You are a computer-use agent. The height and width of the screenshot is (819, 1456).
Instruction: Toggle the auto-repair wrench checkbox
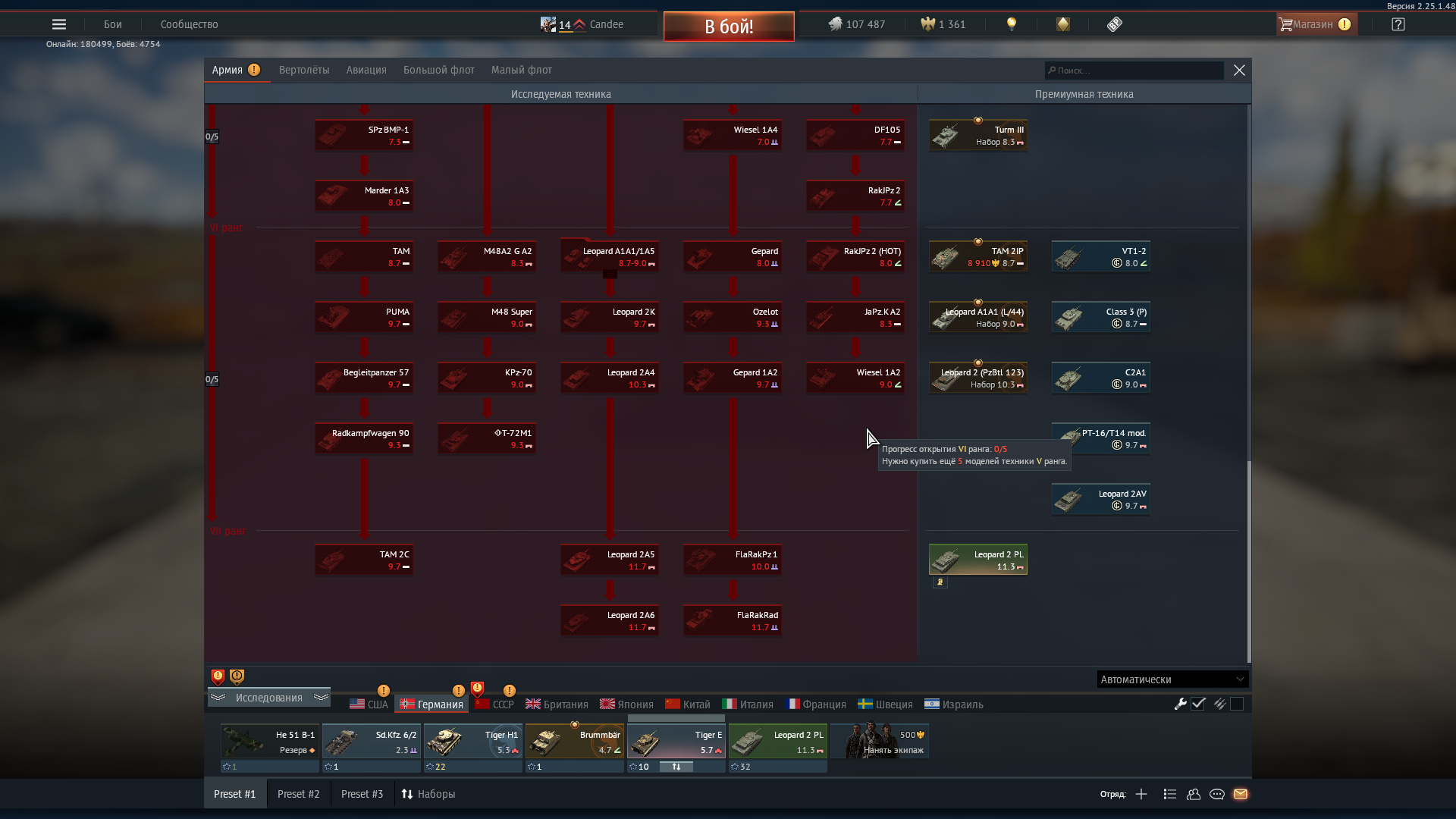pos(1198,704)
